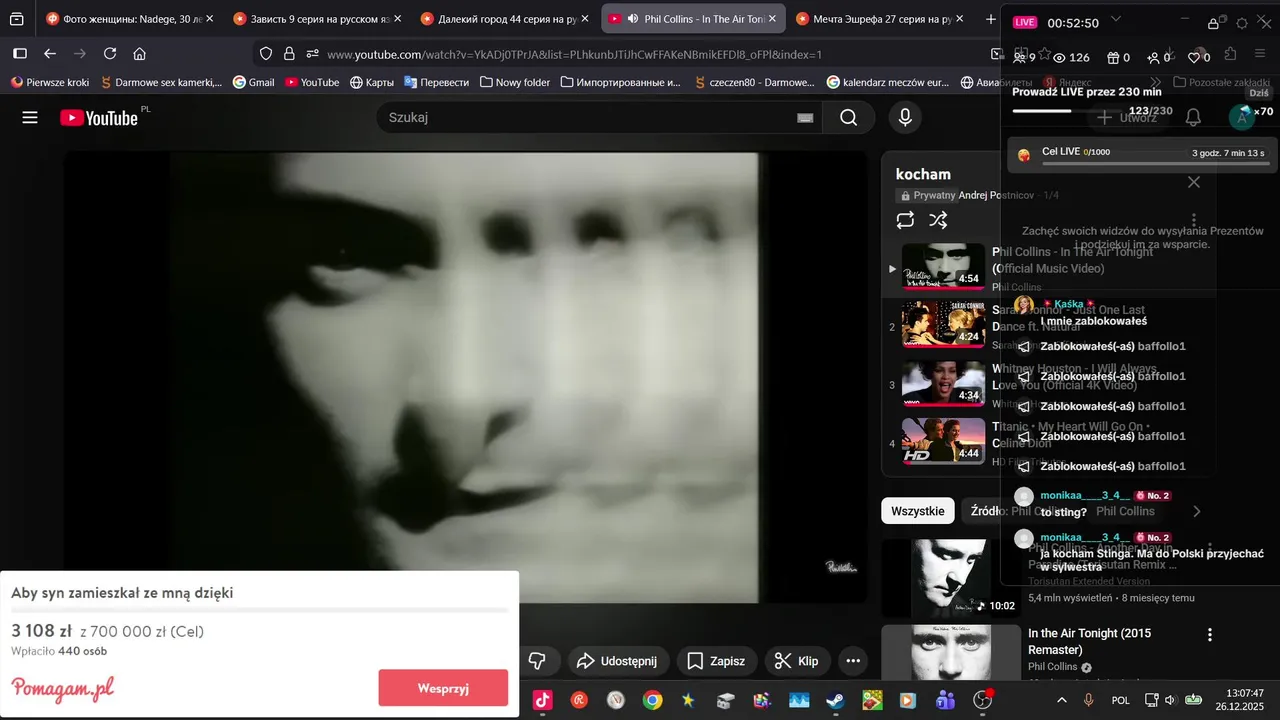This screenshot has height=720, width=1280.
Task: Open Steam from the taskbar
Action: (834, 700)
